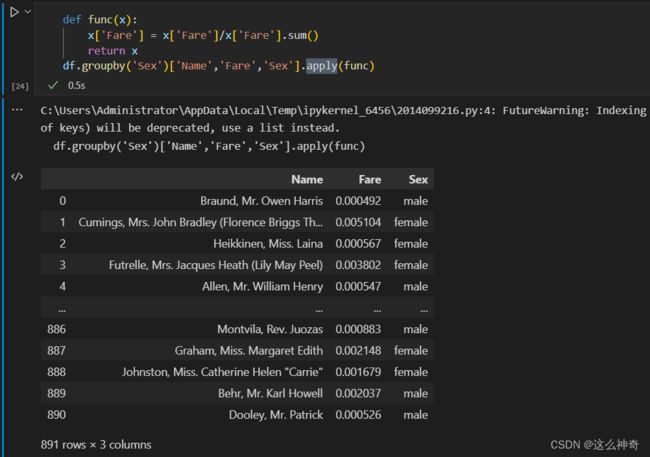Click the 891 rows × 3 columns summary
The width and height of the screenshot is (650, 457).
[96, 445]
